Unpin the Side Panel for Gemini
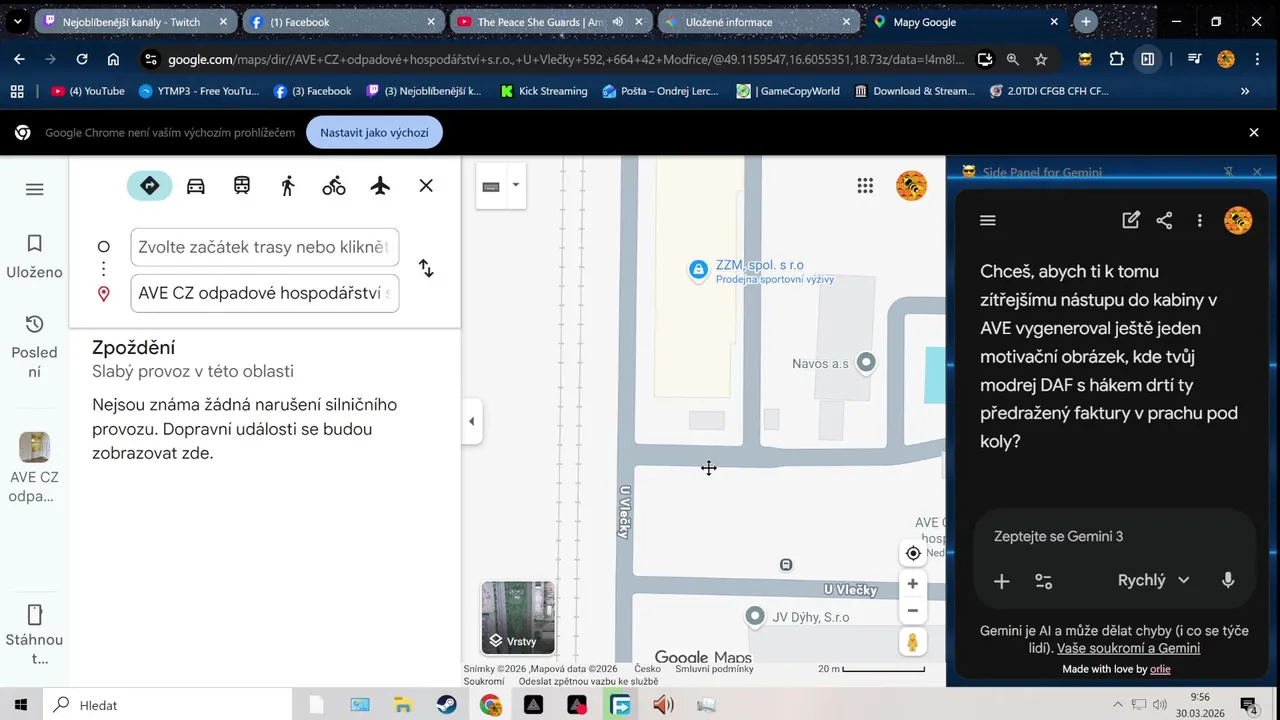1280x720 pixels. tap(1229, 172)
